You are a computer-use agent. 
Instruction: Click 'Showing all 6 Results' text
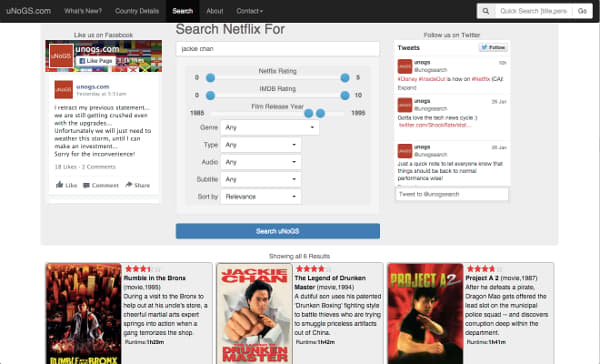299,256
